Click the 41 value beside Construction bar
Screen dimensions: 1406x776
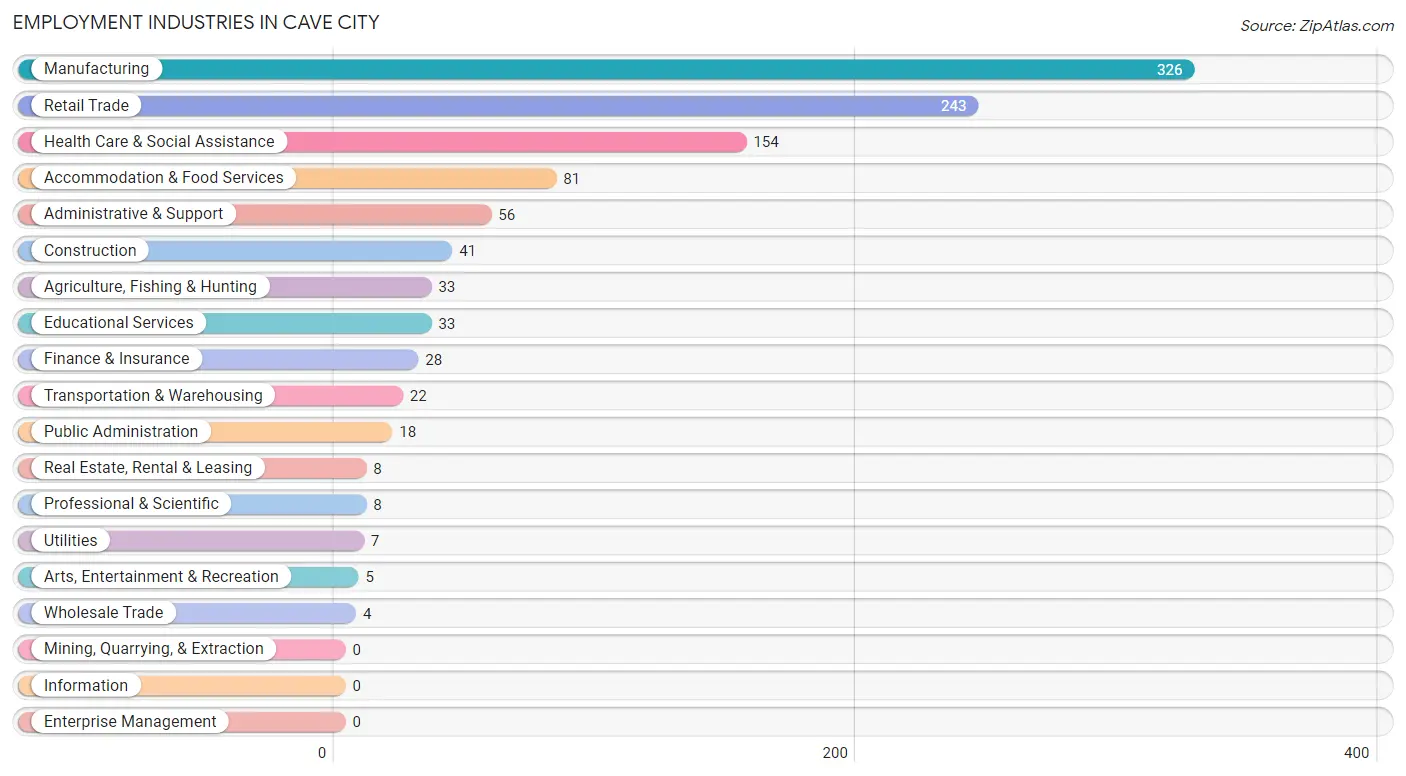point(467,251)
